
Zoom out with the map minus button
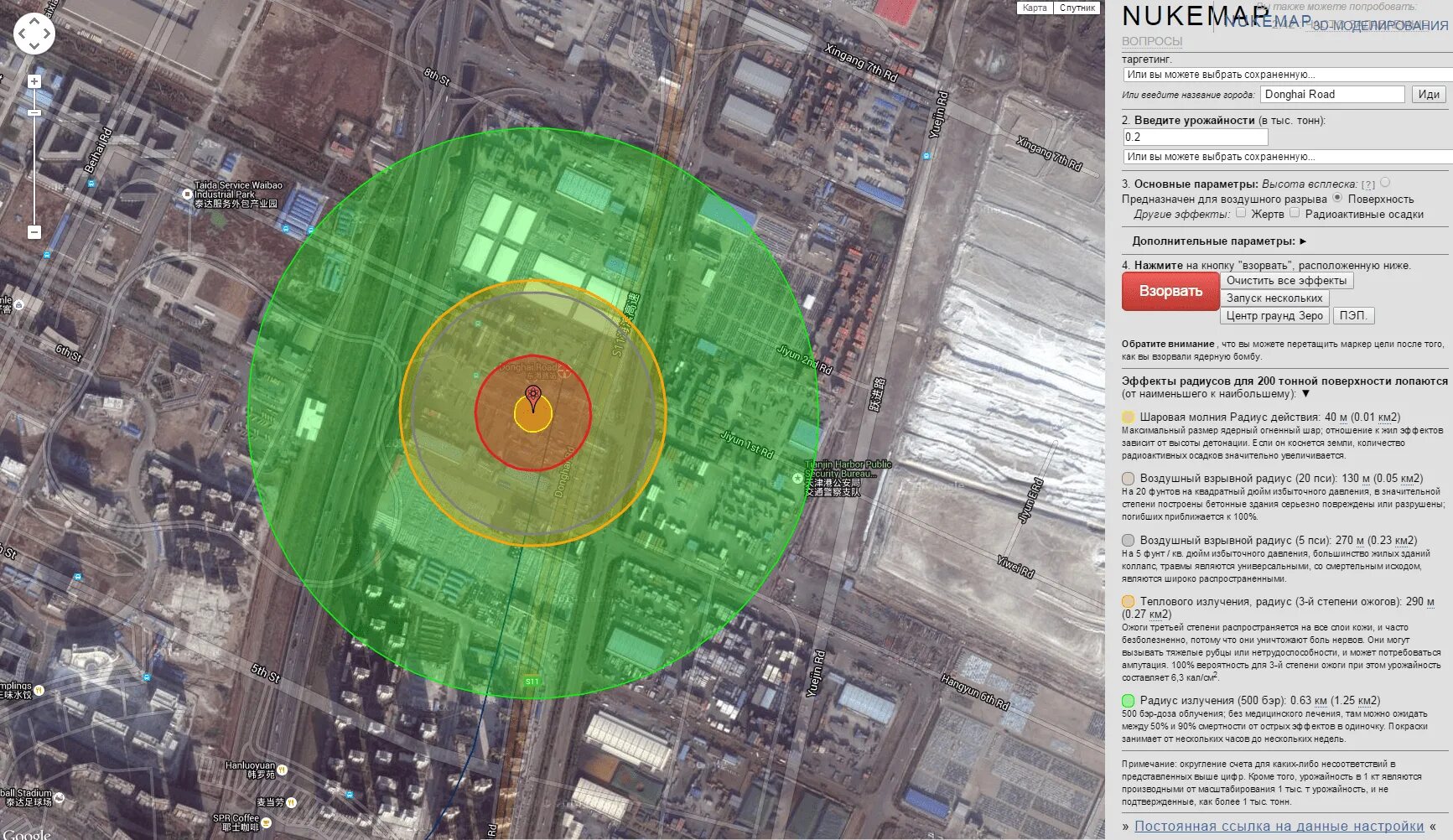coord(34,232)
